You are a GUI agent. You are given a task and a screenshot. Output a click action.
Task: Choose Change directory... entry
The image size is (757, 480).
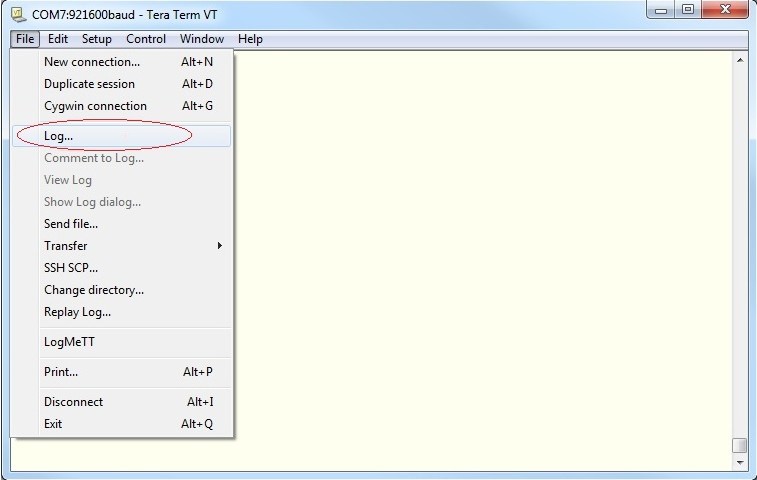pos(121,290)
